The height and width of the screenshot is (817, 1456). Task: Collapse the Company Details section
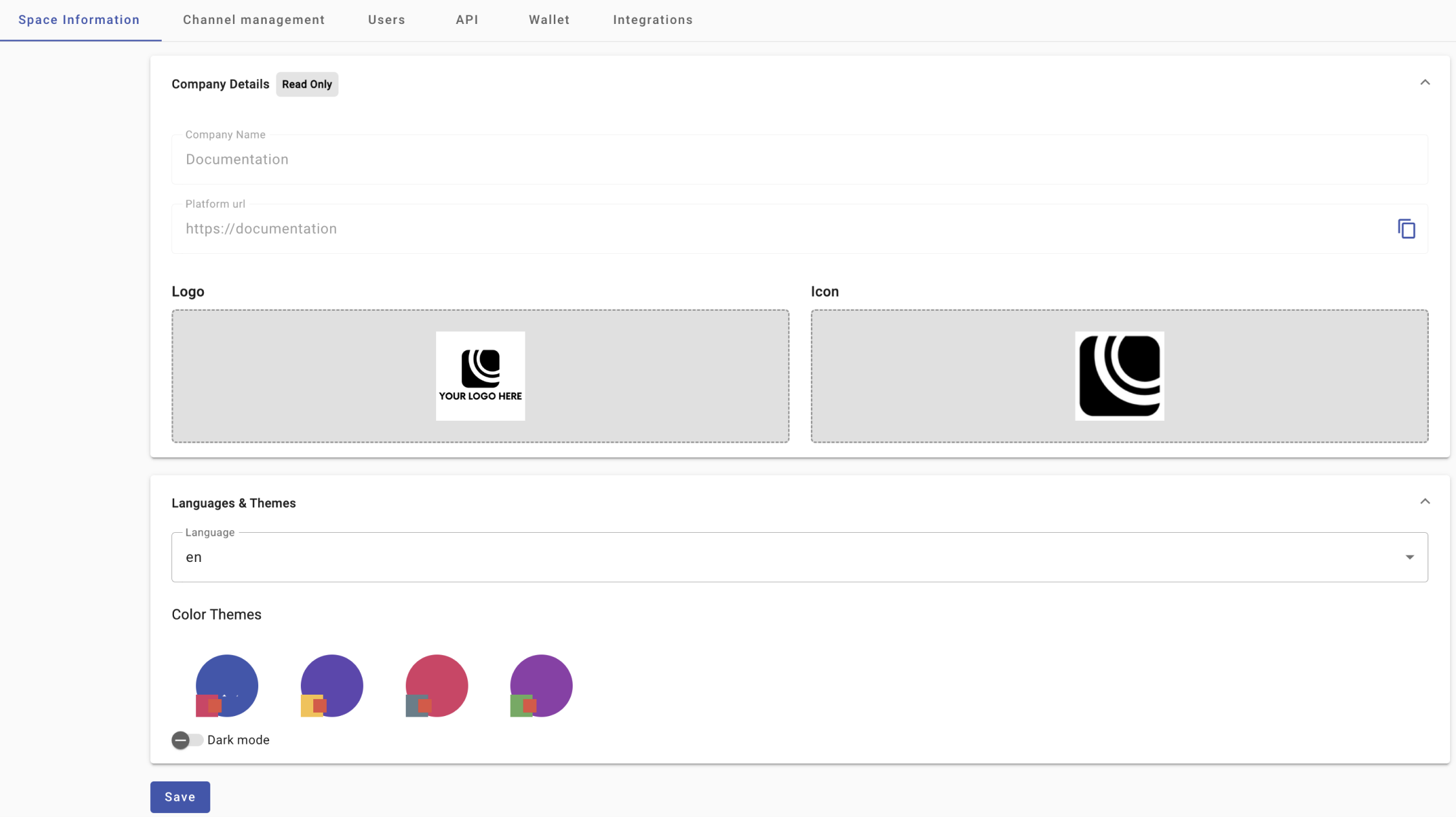[x=1425, y=83]
